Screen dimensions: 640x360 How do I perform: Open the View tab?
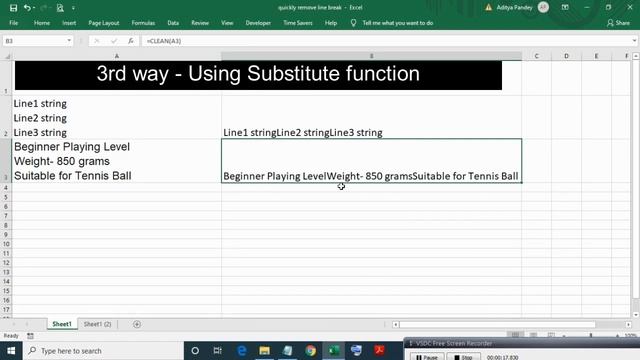pyautogui.click(x=227, y=23)
